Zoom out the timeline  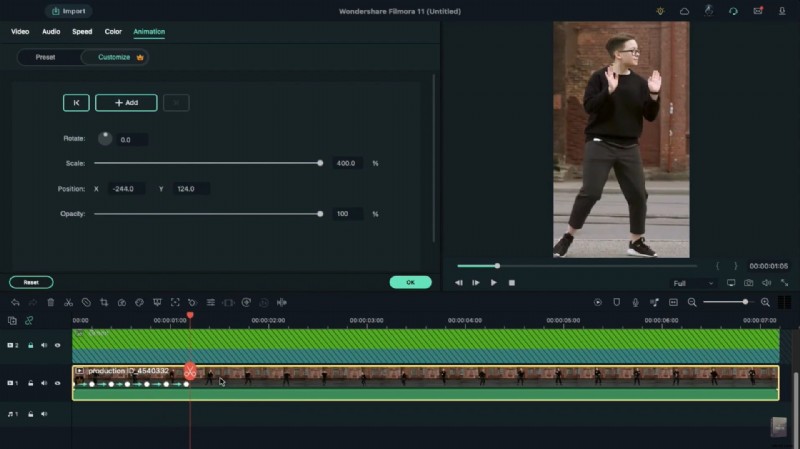click(692, 303)
